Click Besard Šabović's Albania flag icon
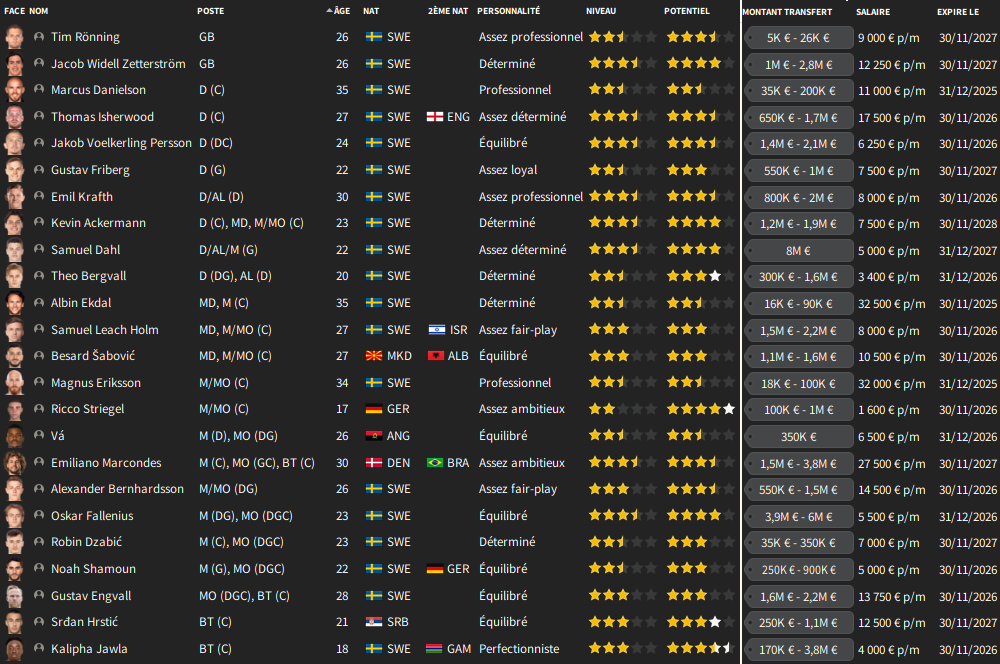 tap(435, 356)
